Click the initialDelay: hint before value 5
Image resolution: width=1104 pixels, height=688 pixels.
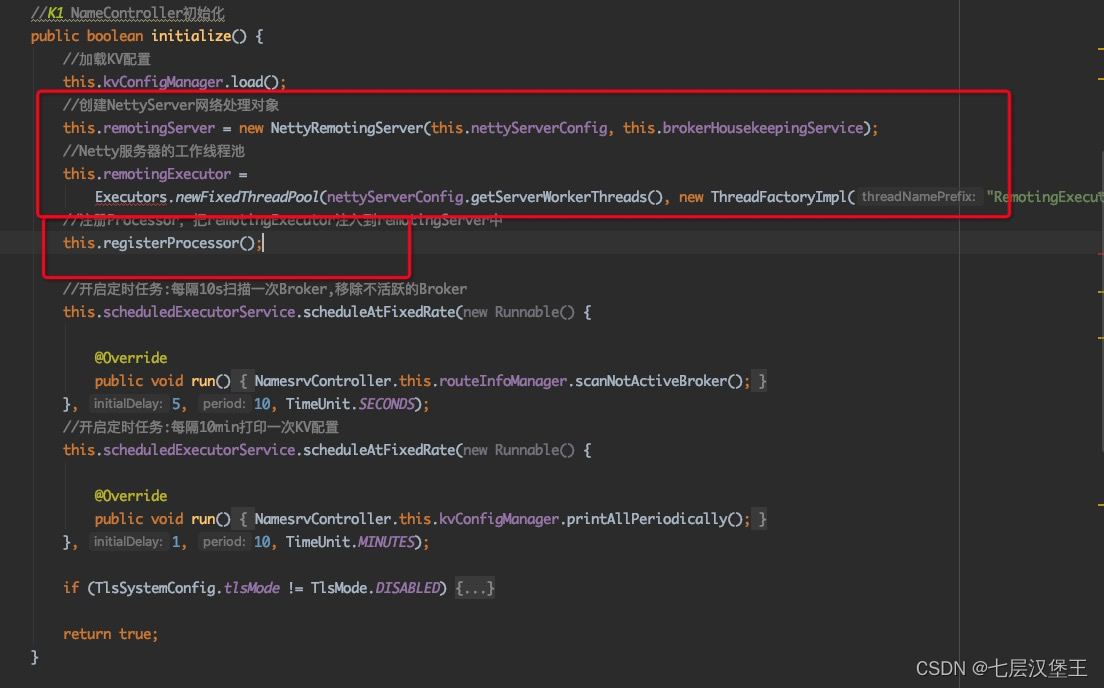pos(128,404)
